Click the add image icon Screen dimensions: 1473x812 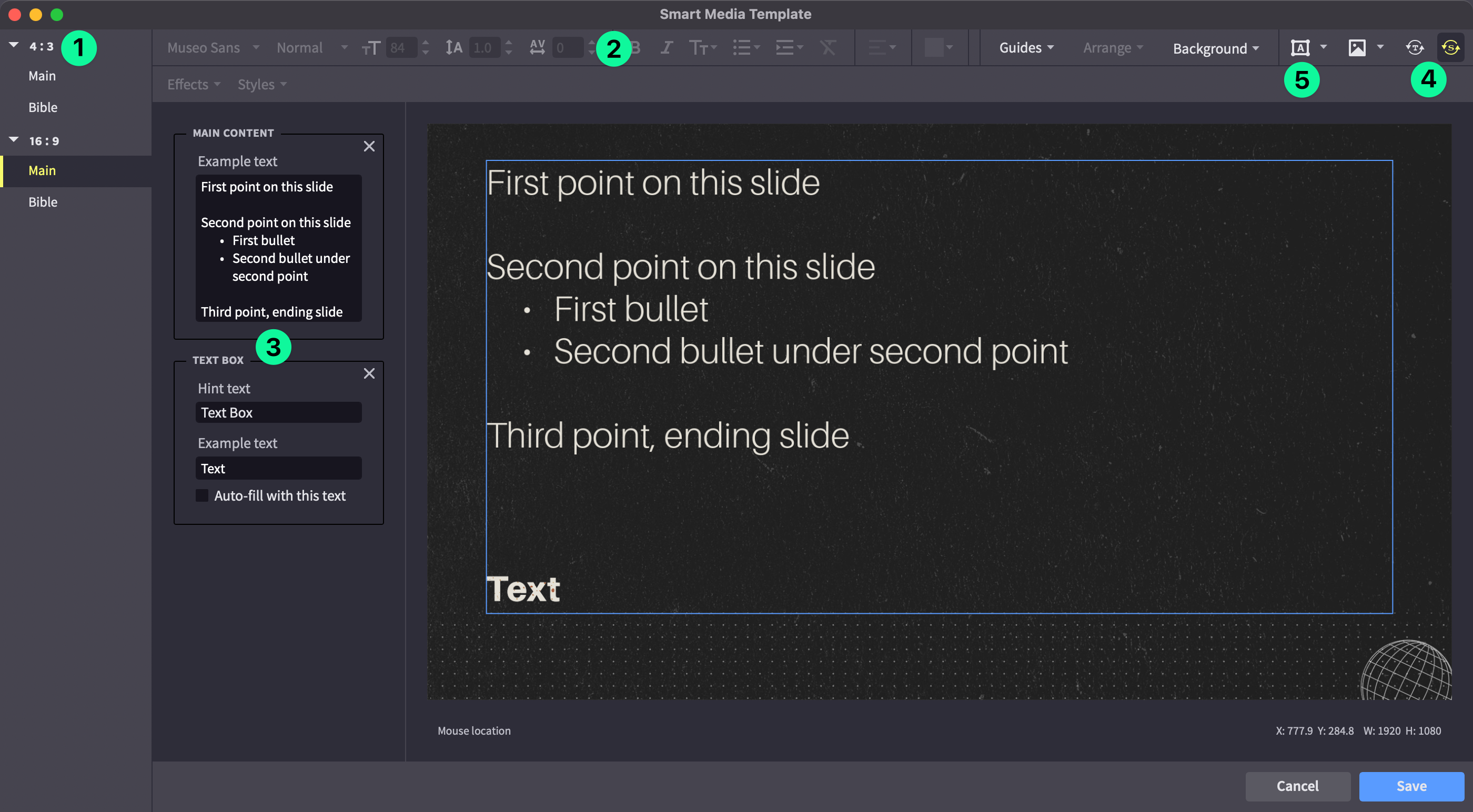[1357, 47]
